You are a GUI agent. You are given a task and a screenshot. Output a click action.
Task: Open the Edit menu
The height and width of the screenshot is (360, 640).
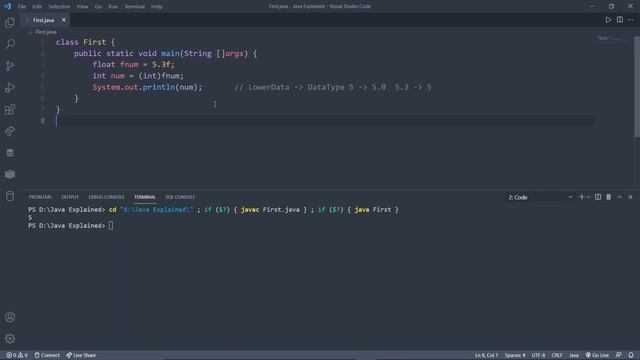click(37, 7)
